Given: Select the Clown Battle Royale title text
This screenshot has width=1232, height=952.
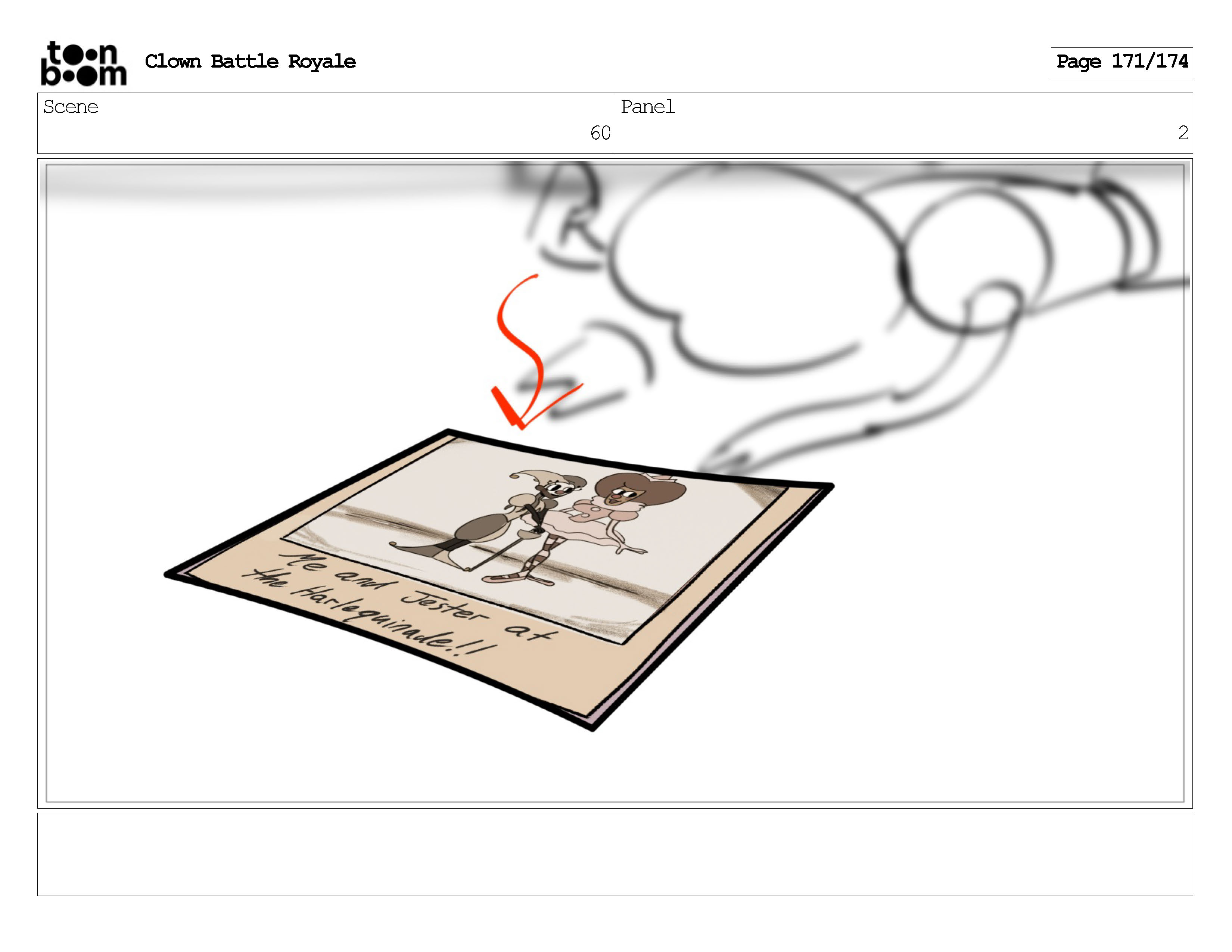Looking at the screenshot, I should [x=250, y=62].
